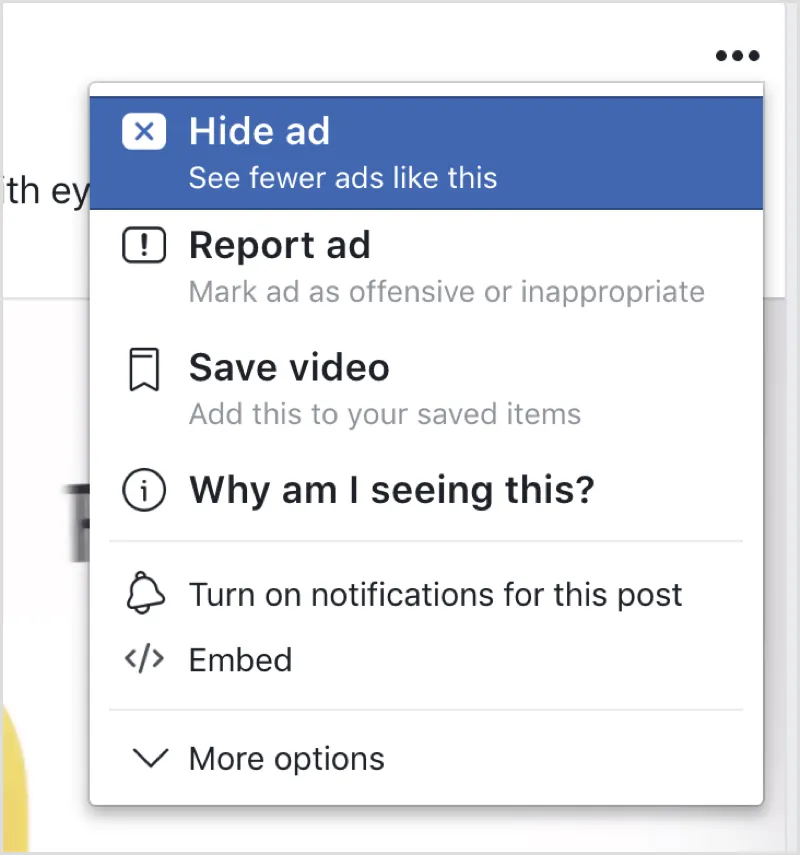Choose the Embed option
Image resolution: width=800 pixels, height=855 pixels.
point(426,660)
